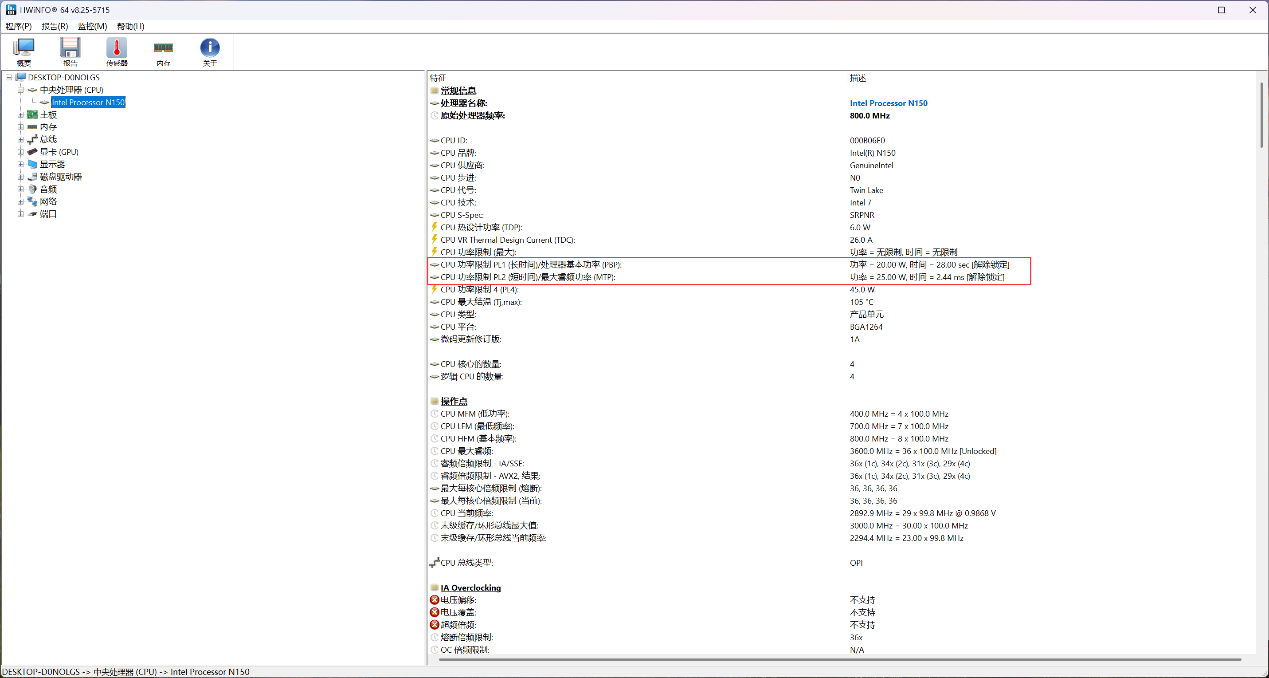The image size is (1269, 678).
Task: Expand the 磁盘驱动器 (Drives) tree node
Action: [20, 176]
